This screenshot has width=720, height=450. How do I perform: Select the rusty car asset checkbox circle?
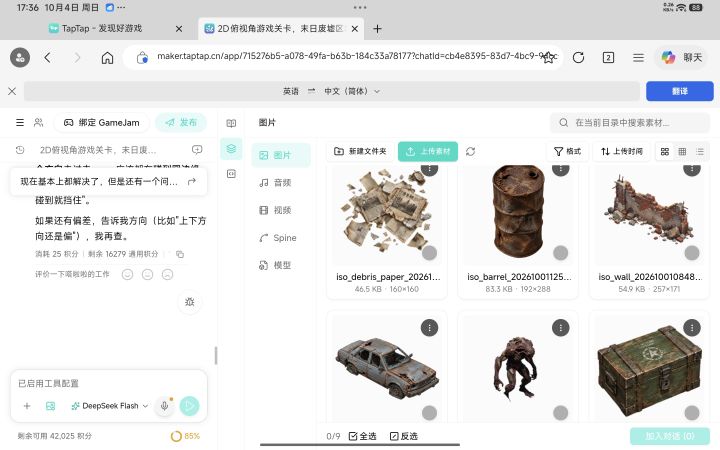click(429, 413)
